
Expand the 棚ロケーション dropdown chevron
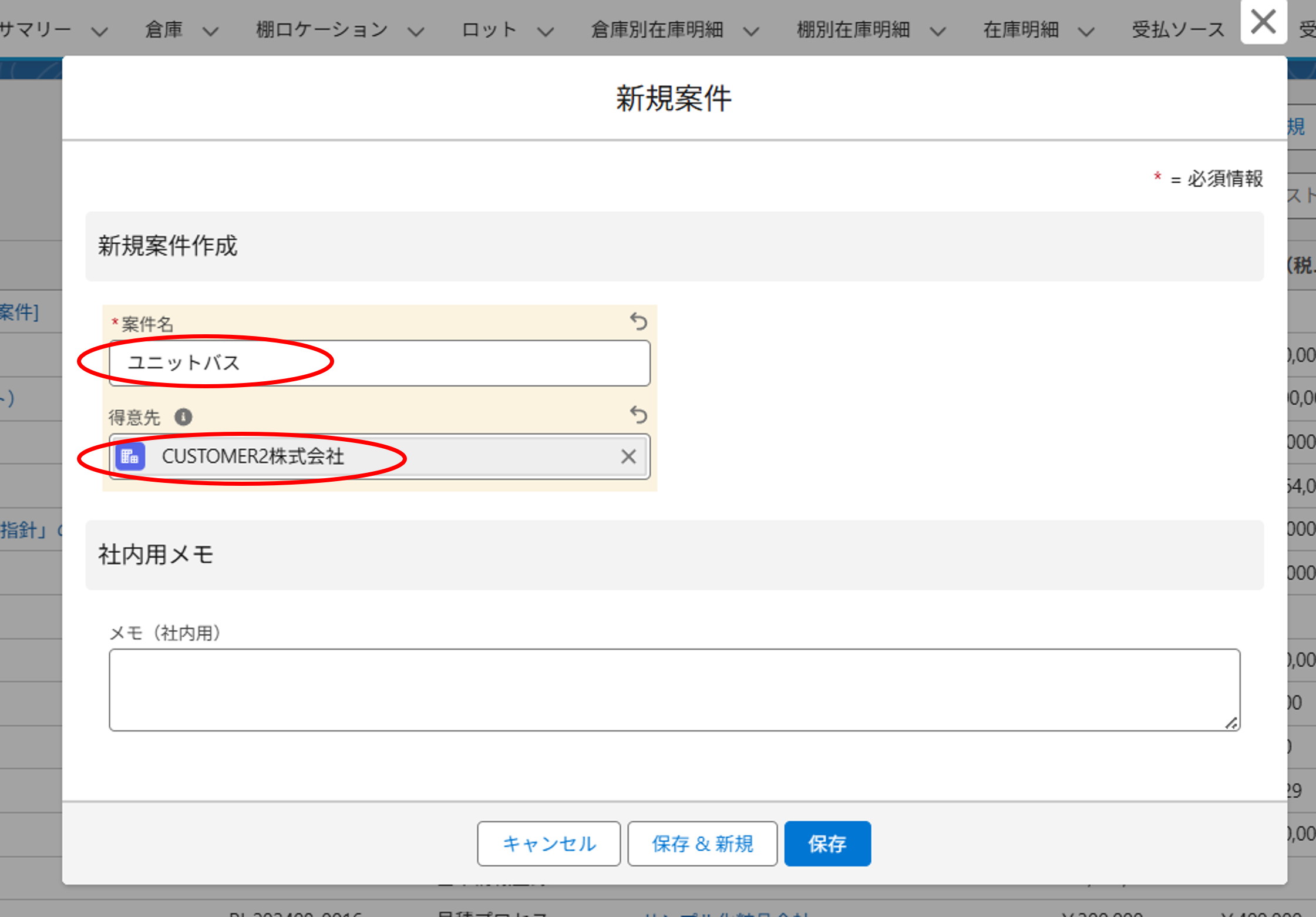pos(416,32)
